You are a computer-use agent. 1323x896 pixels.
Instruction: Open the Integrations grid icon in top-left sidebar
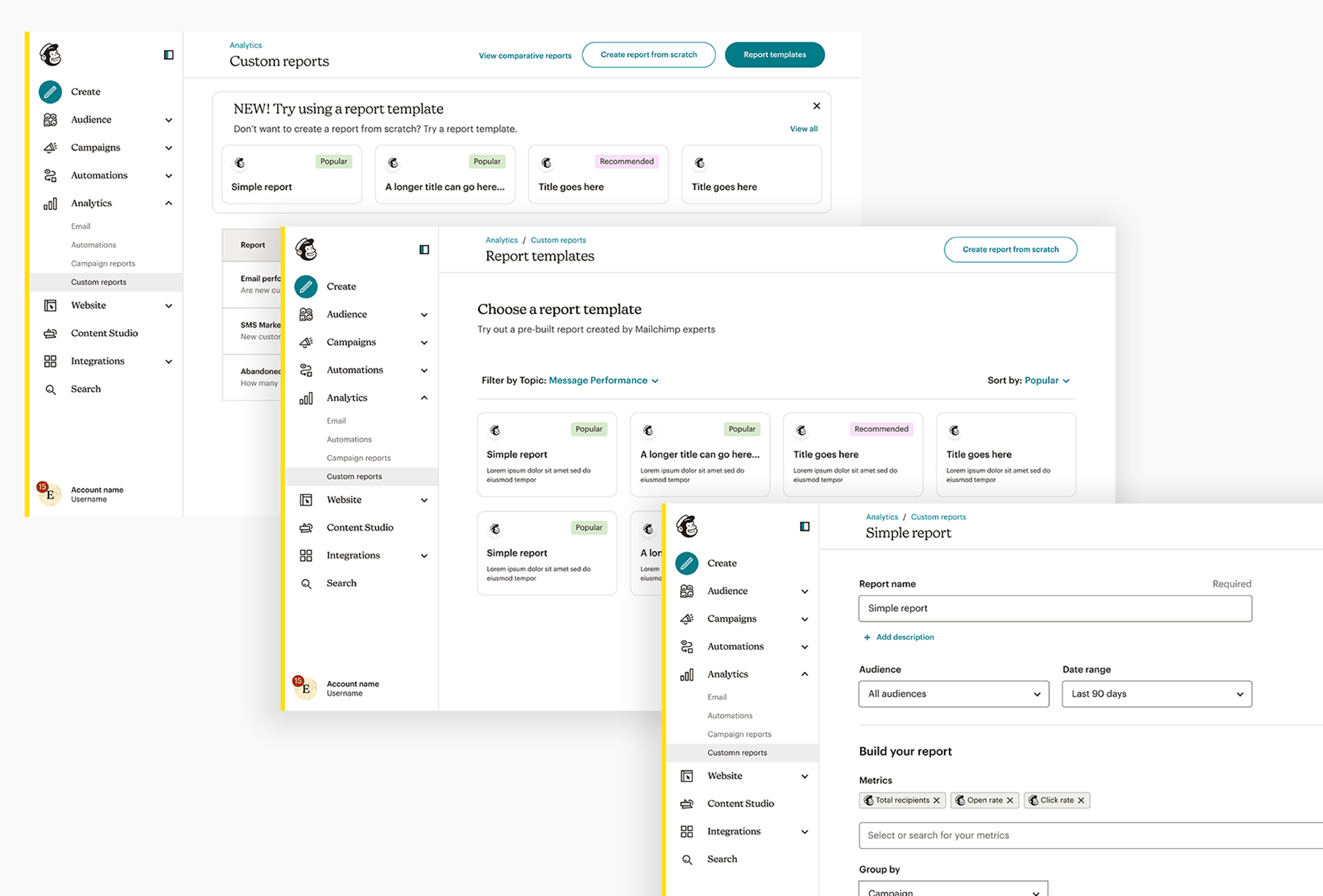click(50, 362)
